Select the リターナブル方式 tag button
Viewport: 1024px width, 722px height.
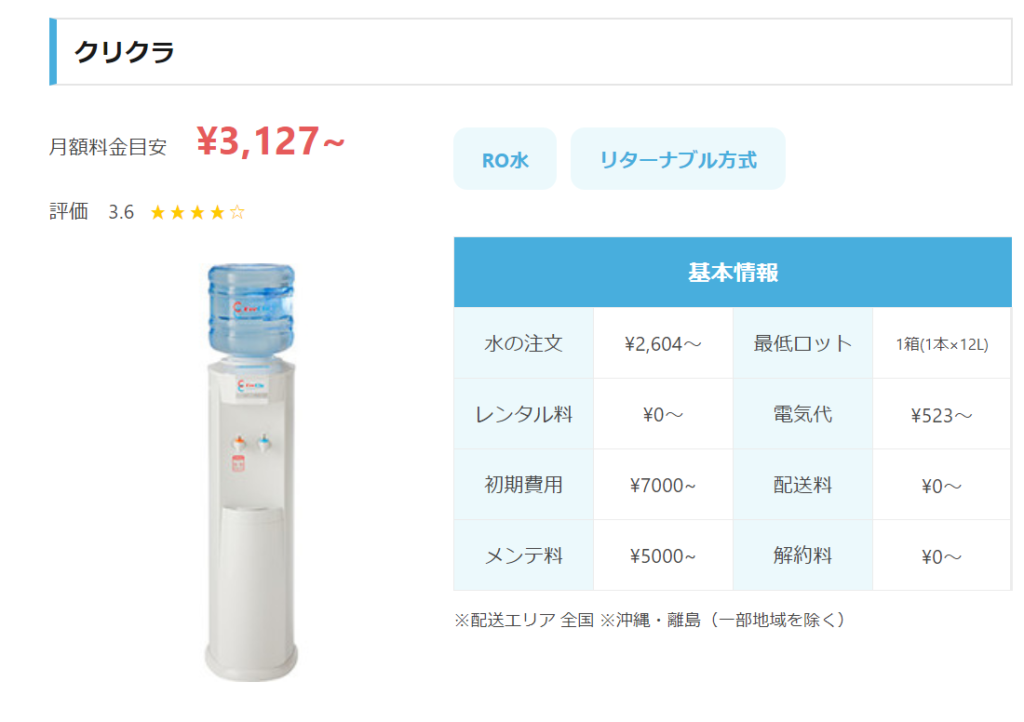[x=678, y=159]
